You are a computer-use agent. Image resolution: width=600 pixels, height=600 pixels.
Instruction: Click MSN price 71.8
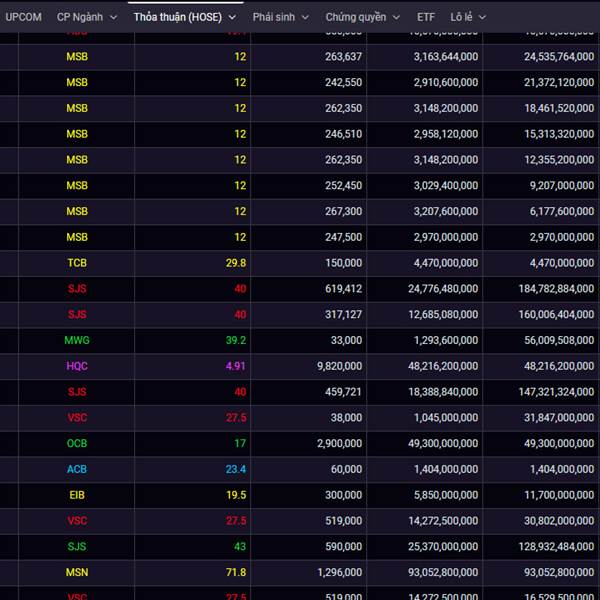pos(236,572)
